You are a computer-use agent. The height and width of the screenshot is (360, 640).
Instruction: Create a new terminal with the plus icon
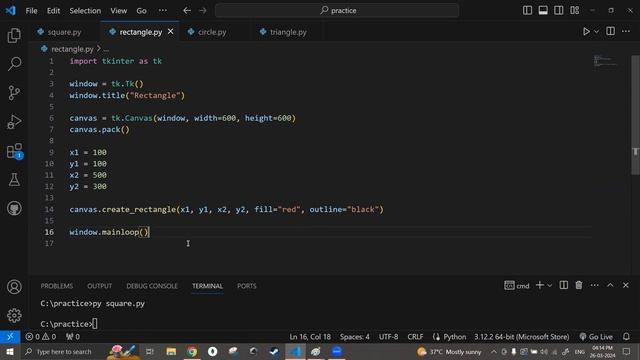click(540, 285)
